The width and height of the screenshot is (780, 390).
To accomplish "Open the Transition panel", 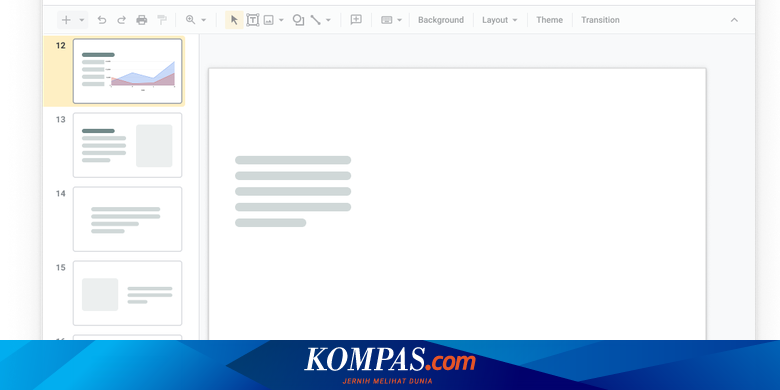I will pyautogui.click(x=600, y=20).
